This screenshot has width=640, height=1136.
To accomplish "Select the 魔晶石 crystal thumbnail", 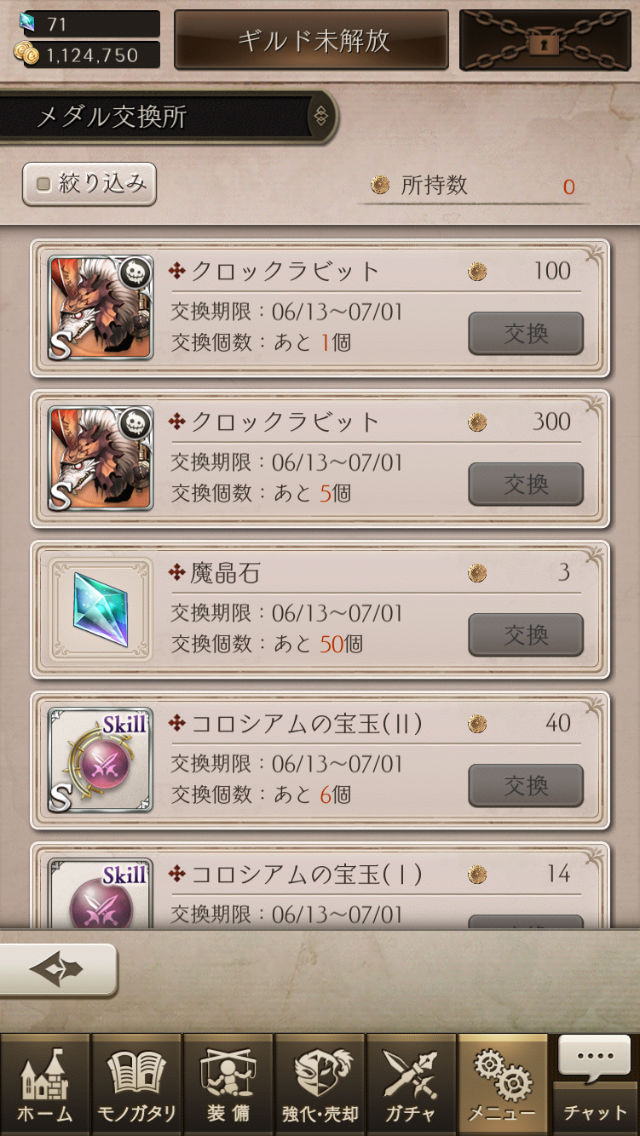I will click(x=101, y=609).
